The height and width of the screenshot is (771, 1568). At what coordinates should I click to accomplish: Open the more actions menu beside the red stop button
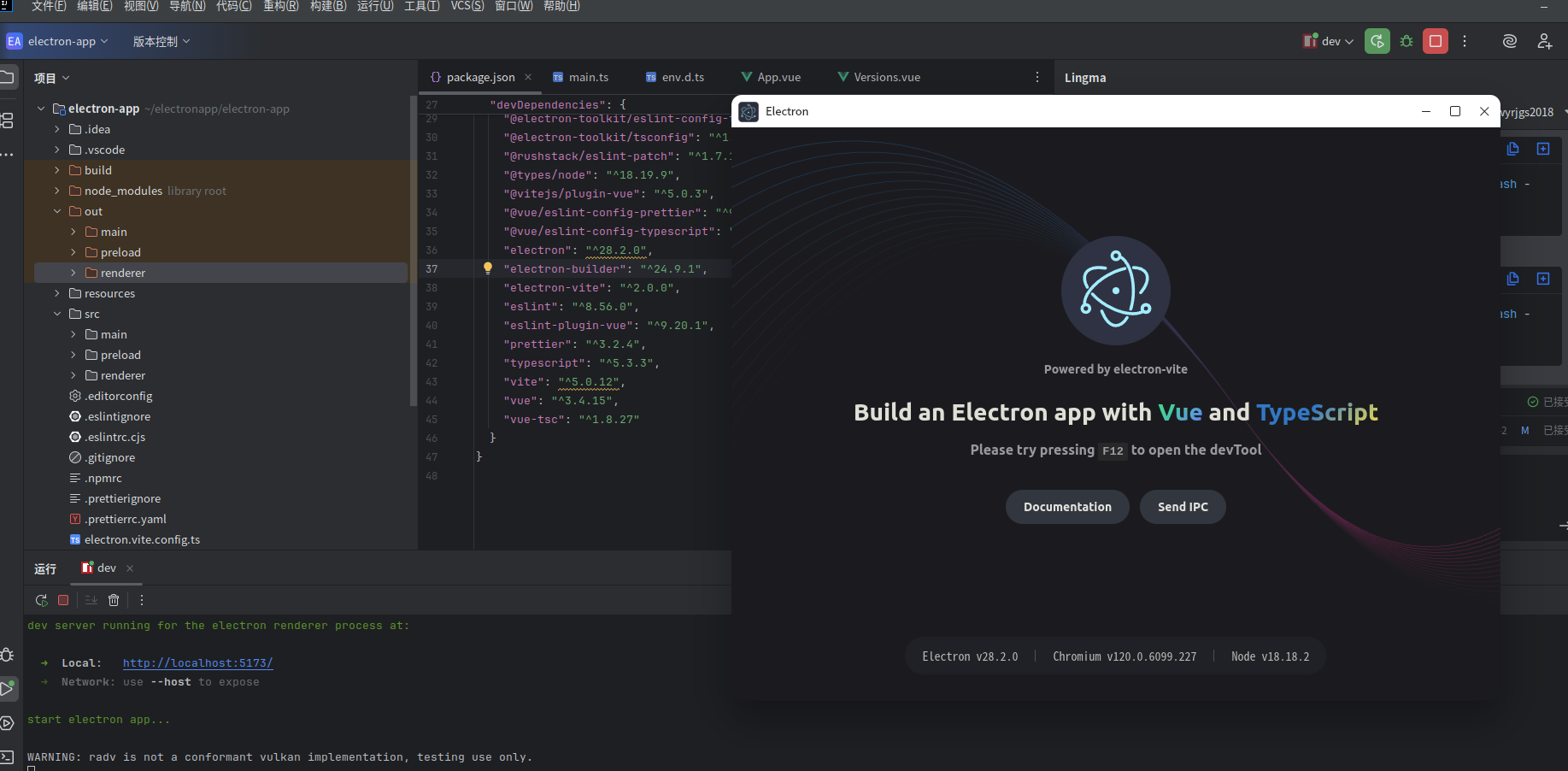click(1465, 41)
